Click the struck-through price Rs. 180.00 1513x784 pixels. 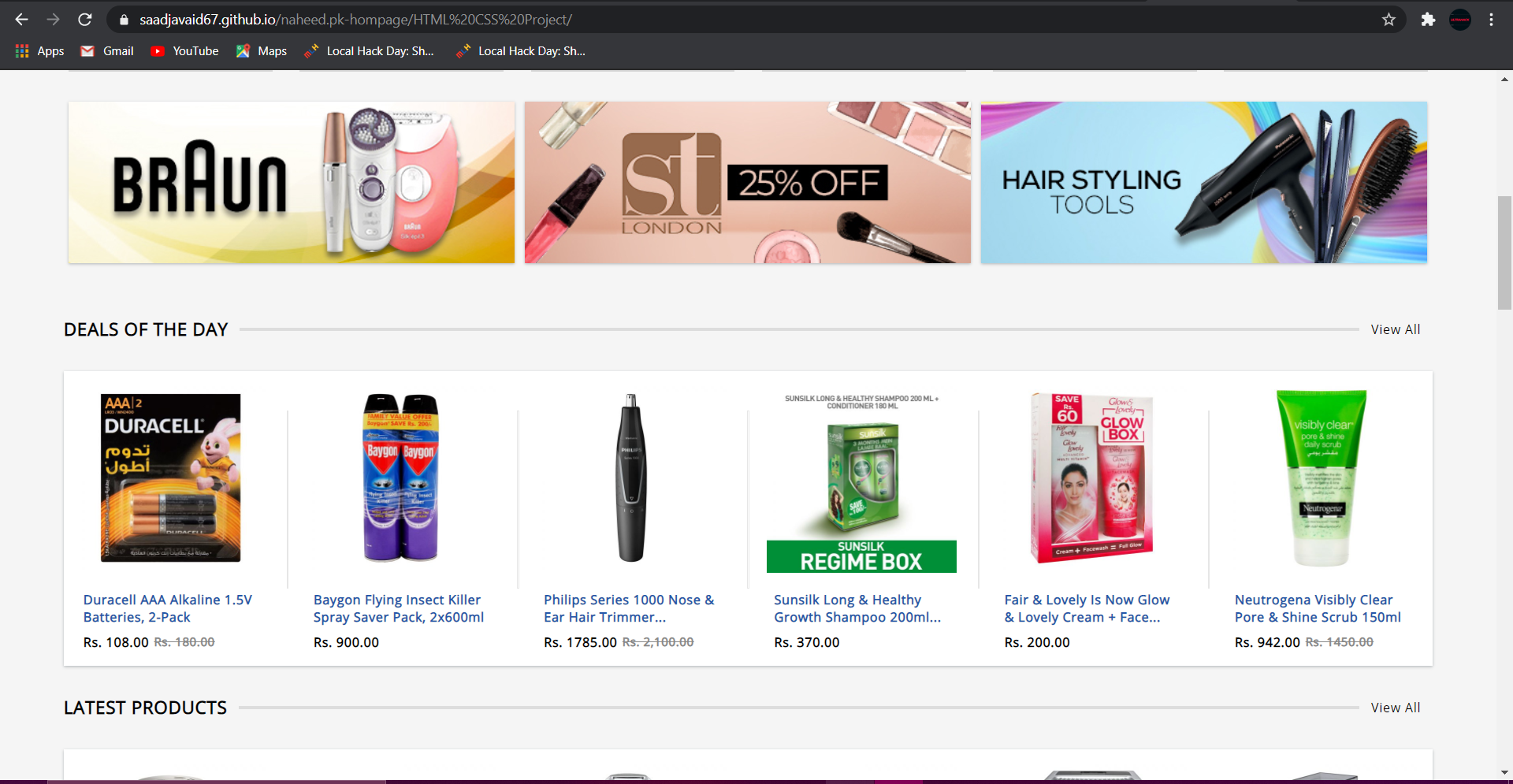[x=184, y=642]
